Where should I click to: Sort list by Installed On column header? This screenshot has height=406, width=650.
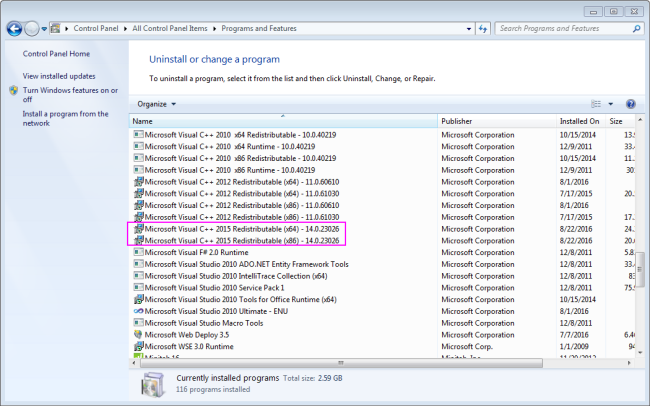point(581,121)
